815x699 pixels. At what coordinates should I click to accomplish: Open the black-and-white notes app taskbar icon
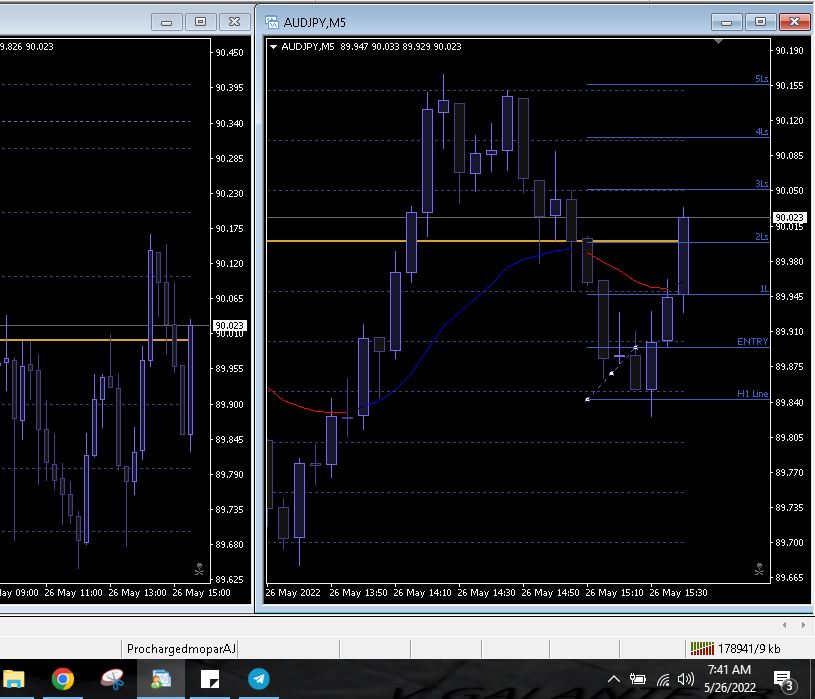click(x=210, y=680)
